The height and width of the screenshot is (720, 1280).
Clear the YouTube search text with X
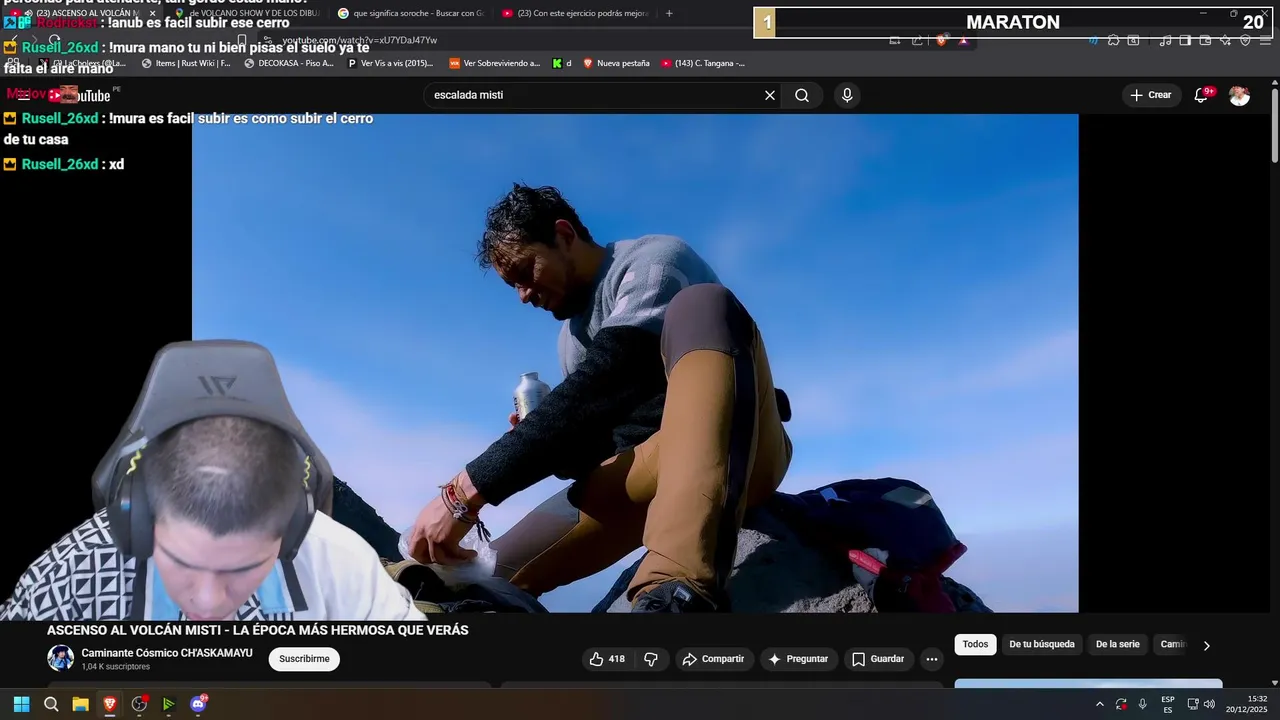pyautogui.click(x=770, y=95)
